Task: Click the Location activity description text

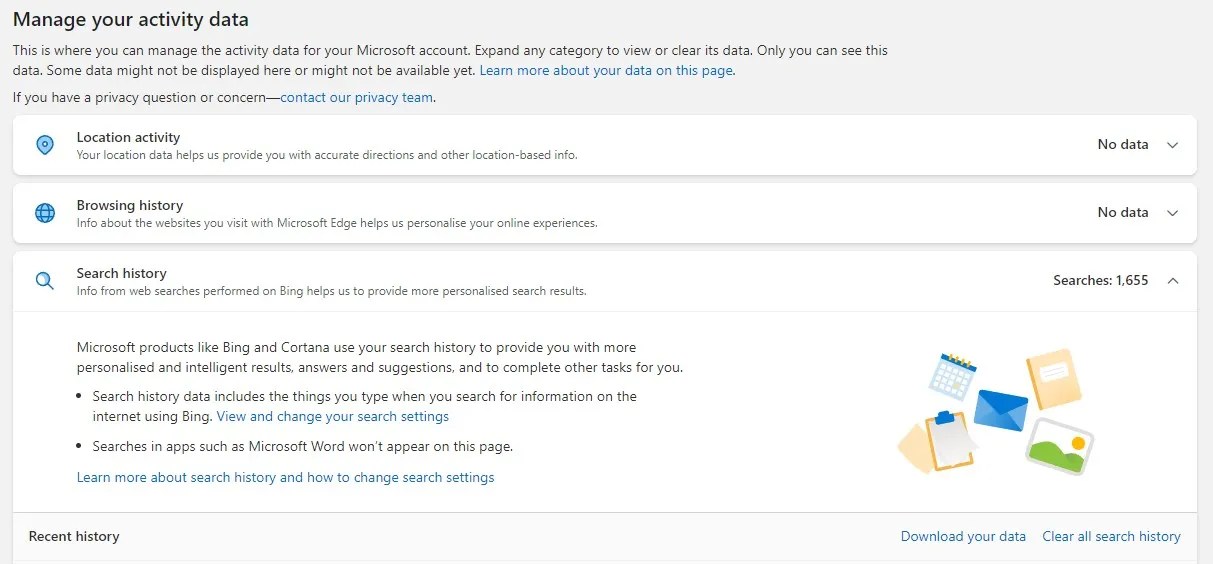Action: pyautogui.click(x=327, y=155)
